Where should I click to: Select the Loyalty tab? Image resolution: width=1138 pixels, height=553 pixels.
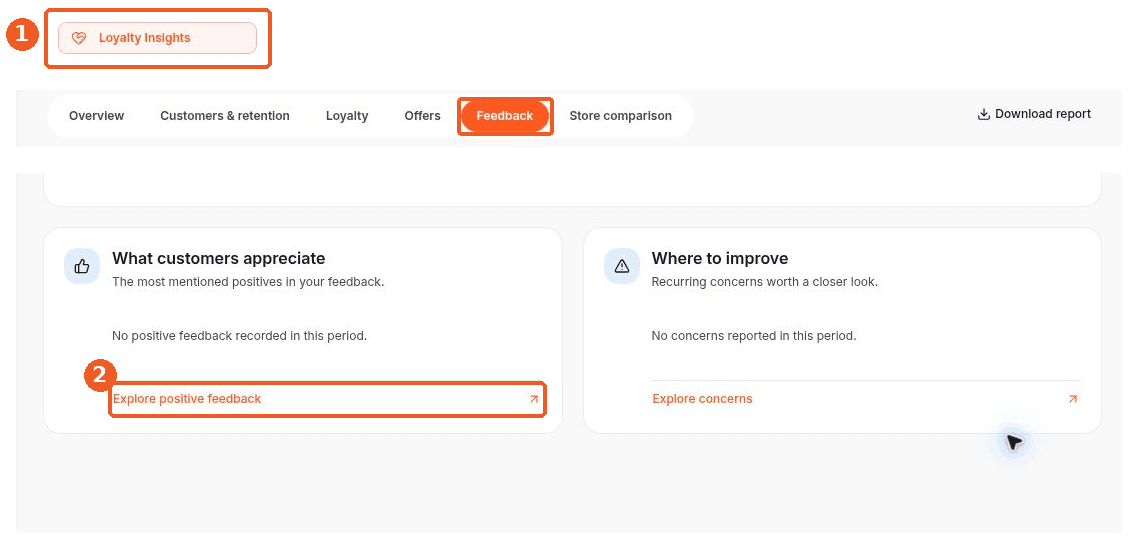click(347, 116)
